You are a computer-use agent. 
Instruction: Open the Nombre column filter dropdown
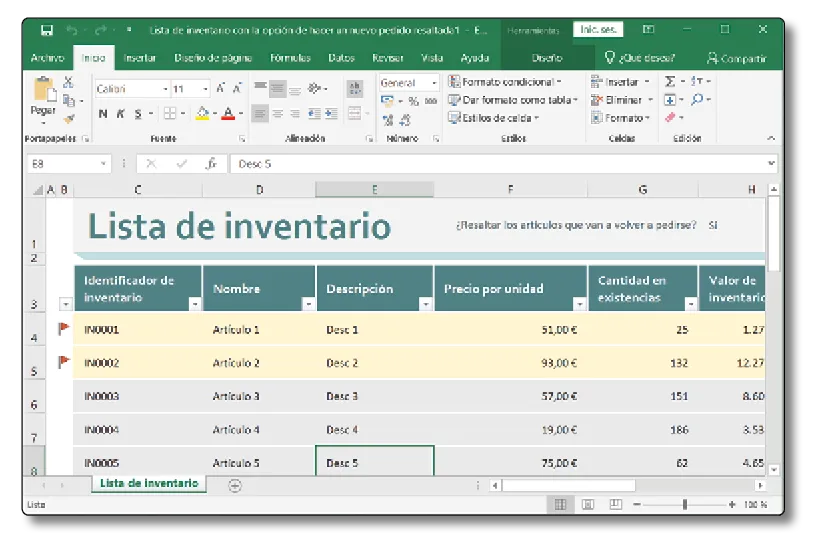(308, 303)
